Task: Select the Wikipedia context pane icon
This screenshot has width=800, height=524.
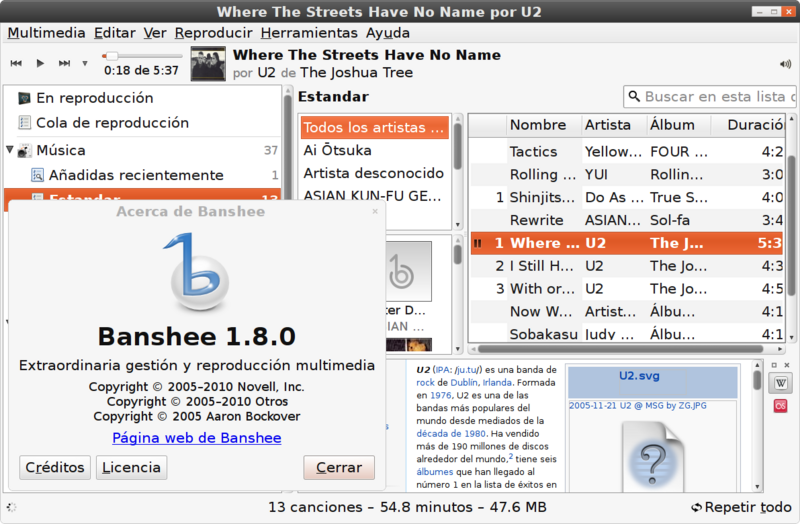Action: [780, 381]
